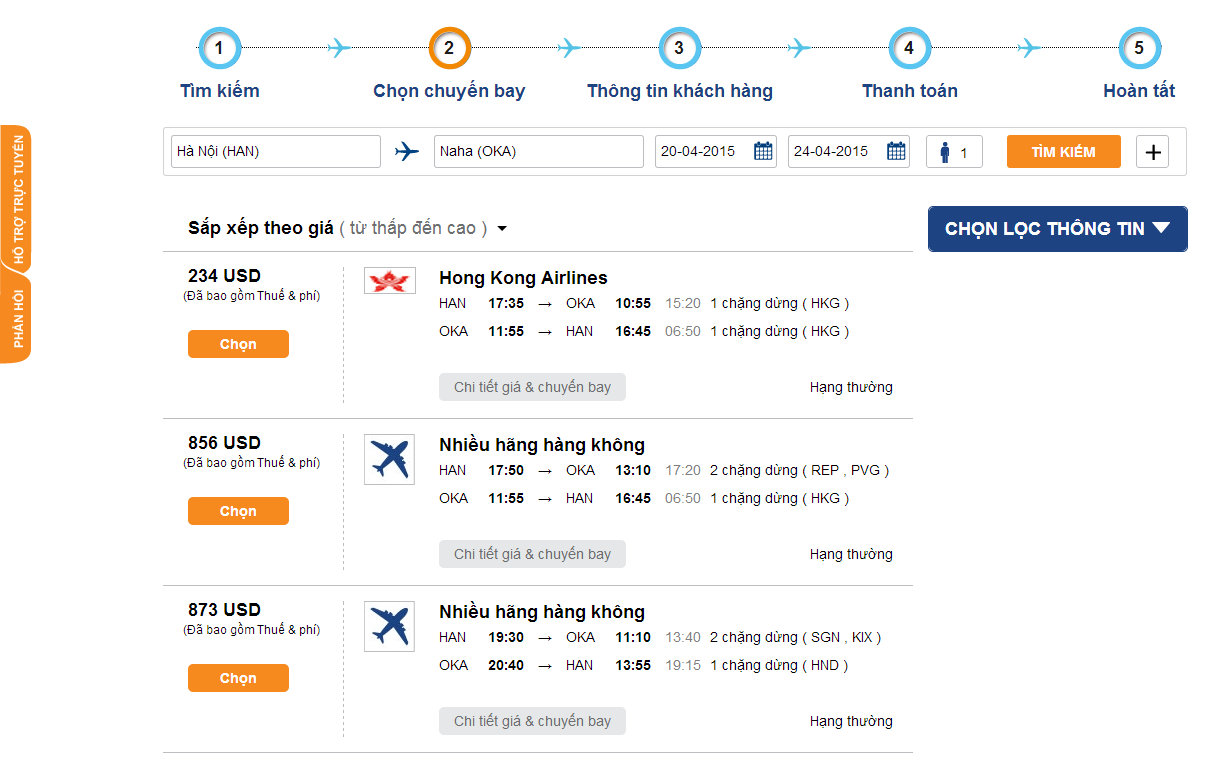Click the Hong Kong Airlines logo
The image size is (1208, 768).
[390, 281]
